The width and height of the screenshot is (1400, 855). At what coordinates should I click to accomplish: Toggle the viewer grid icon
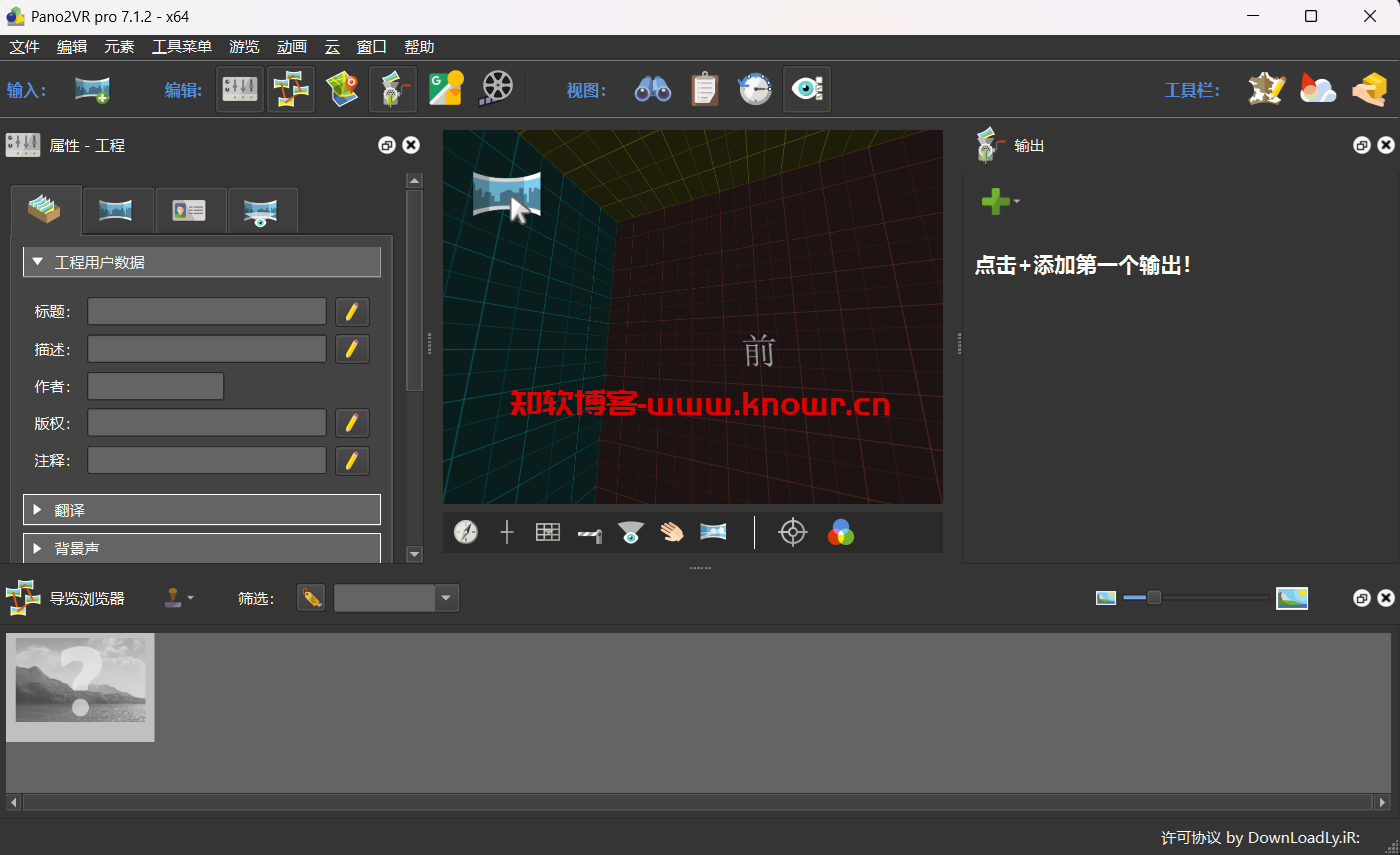548,532
